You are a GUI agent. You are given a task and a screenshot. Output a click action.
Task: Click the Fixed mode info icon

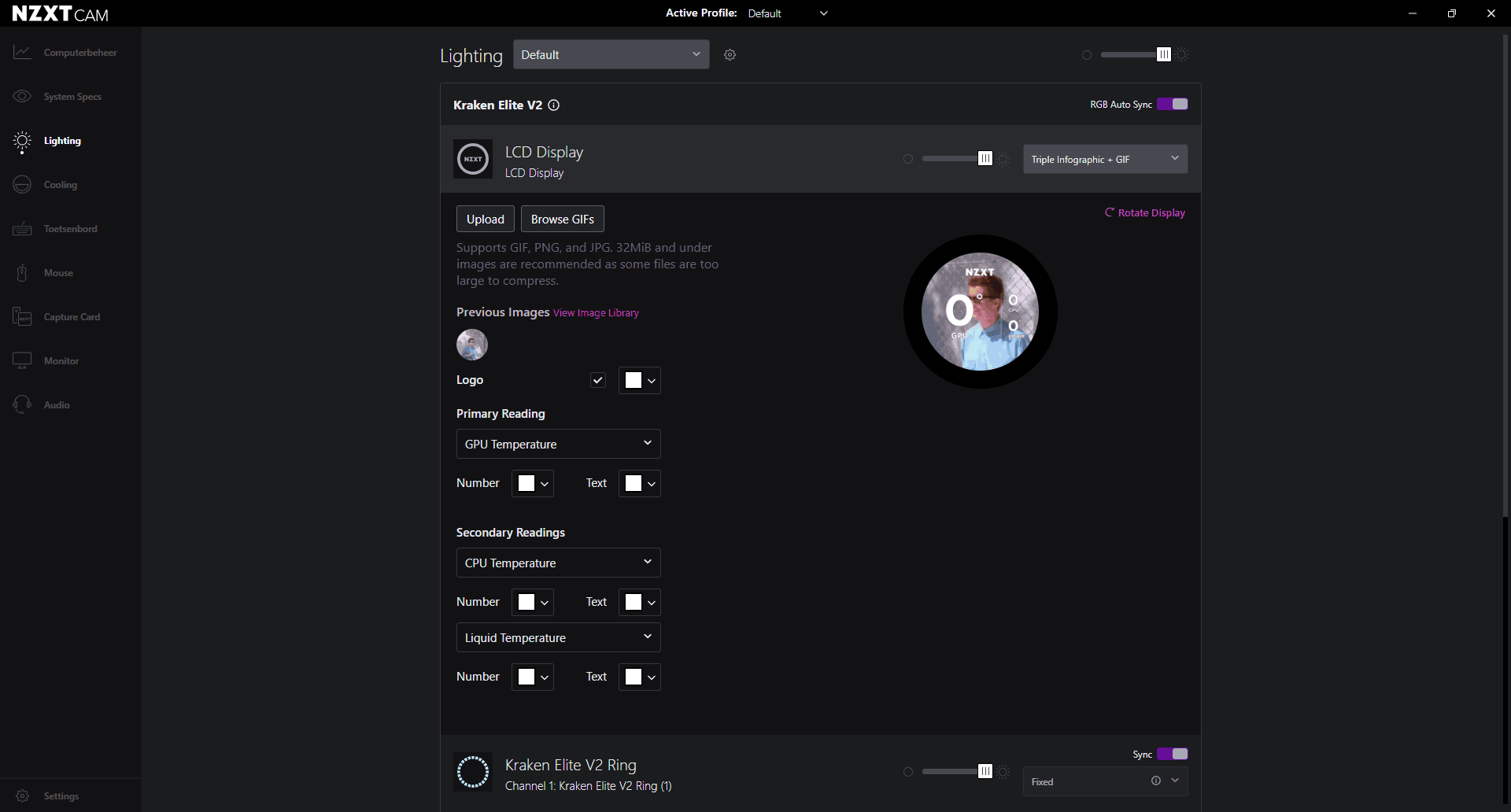(x=1156, y=781)
